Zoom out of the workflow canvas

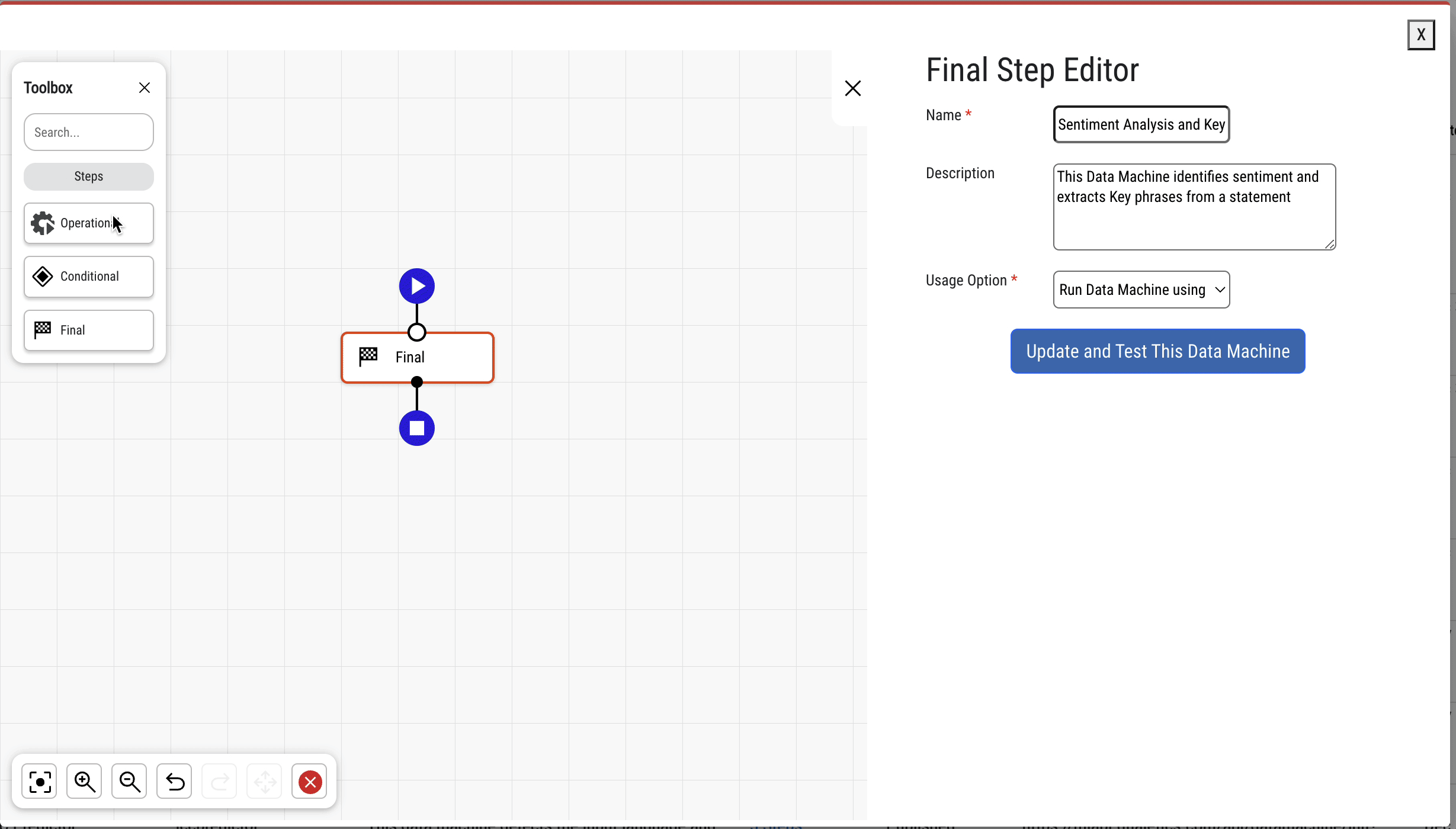[x=130, y=782]
